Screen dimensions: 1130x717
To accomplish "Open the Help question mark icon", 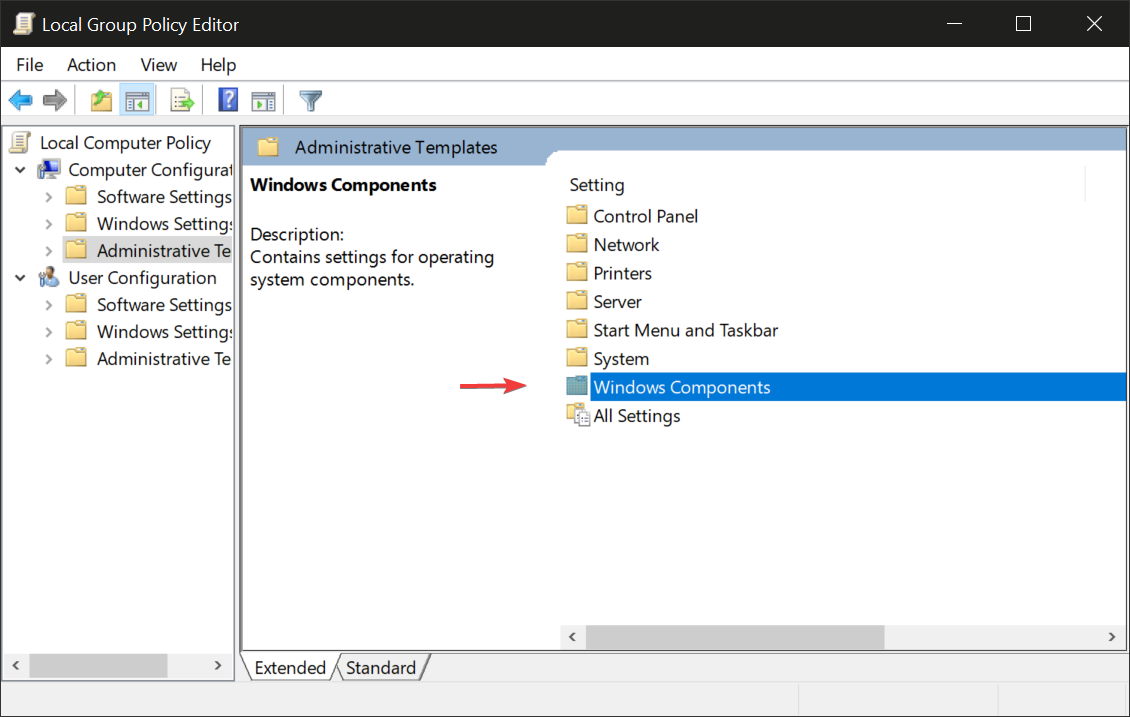I will (x=228, y=99).
